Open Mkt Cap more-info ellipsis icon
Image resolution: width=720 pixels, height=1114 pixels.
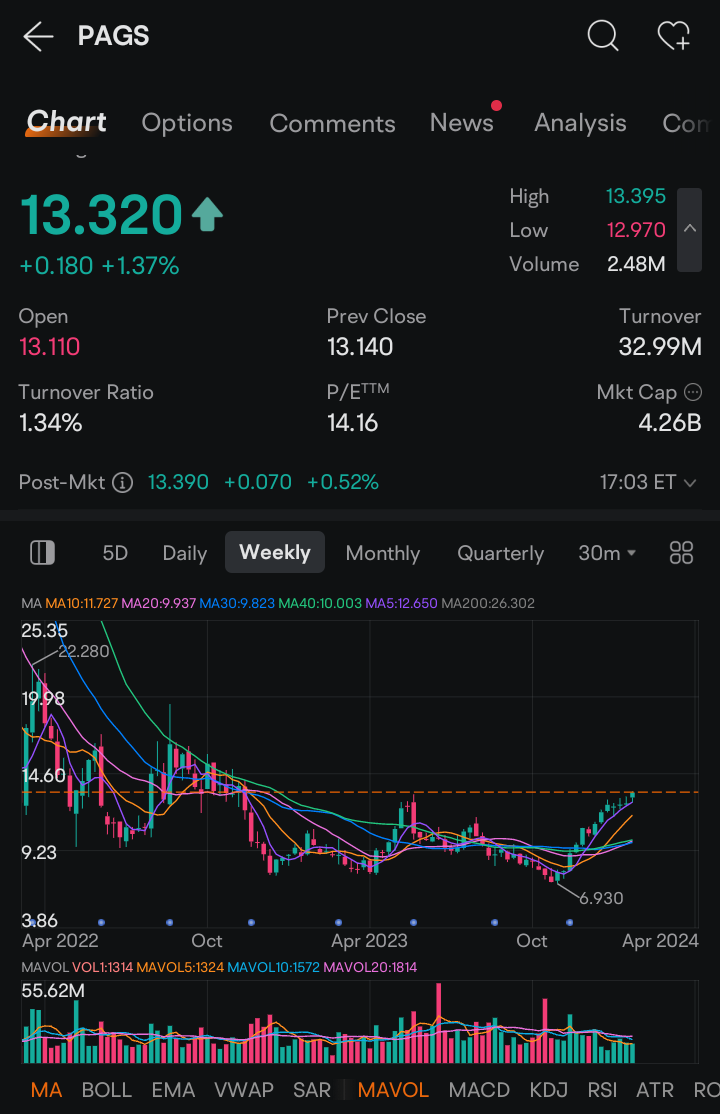pos(693,391)
